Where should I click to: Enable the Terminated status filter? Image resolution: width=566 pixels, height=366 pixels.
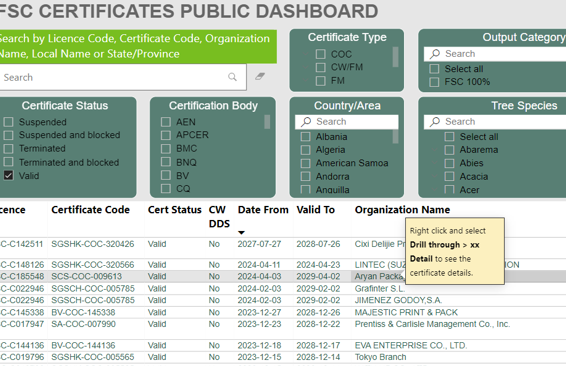(8, 148)
